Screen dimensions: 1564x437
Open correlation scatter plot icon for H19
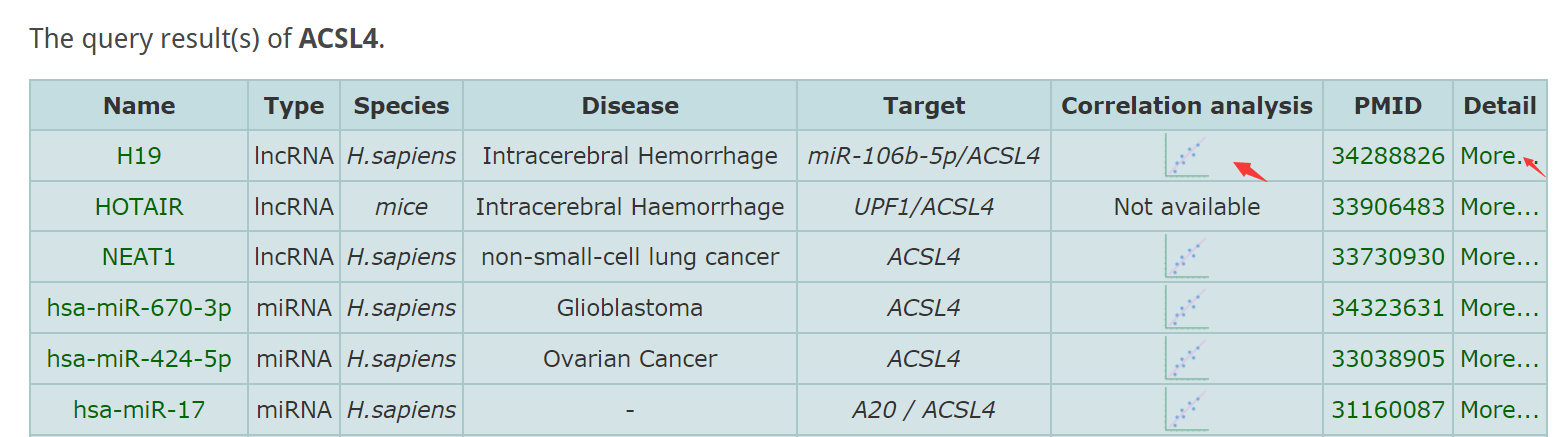[1186, 156]
